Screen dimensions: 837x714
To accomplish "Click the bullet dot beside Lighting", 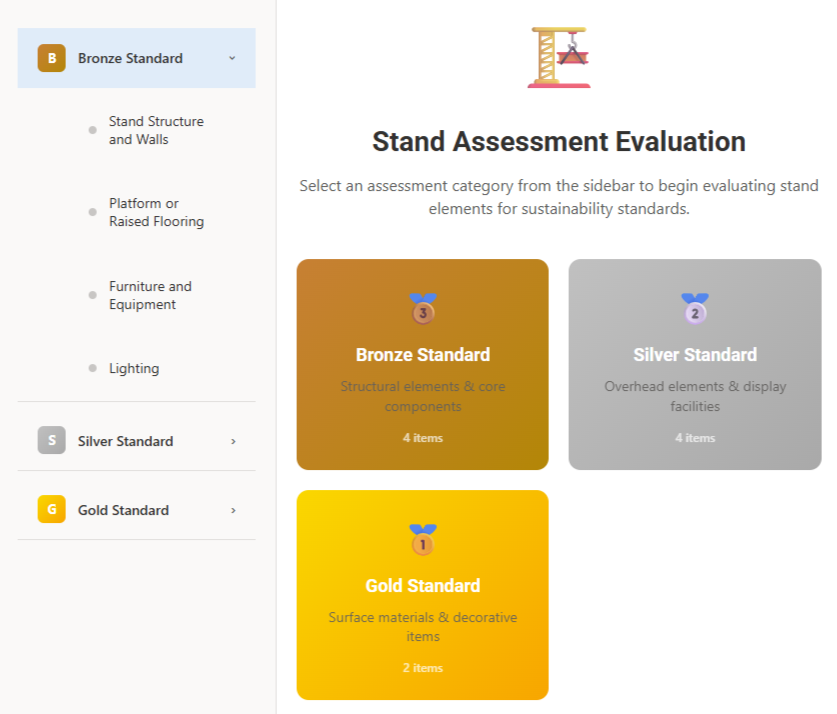I will coord(92,368).
